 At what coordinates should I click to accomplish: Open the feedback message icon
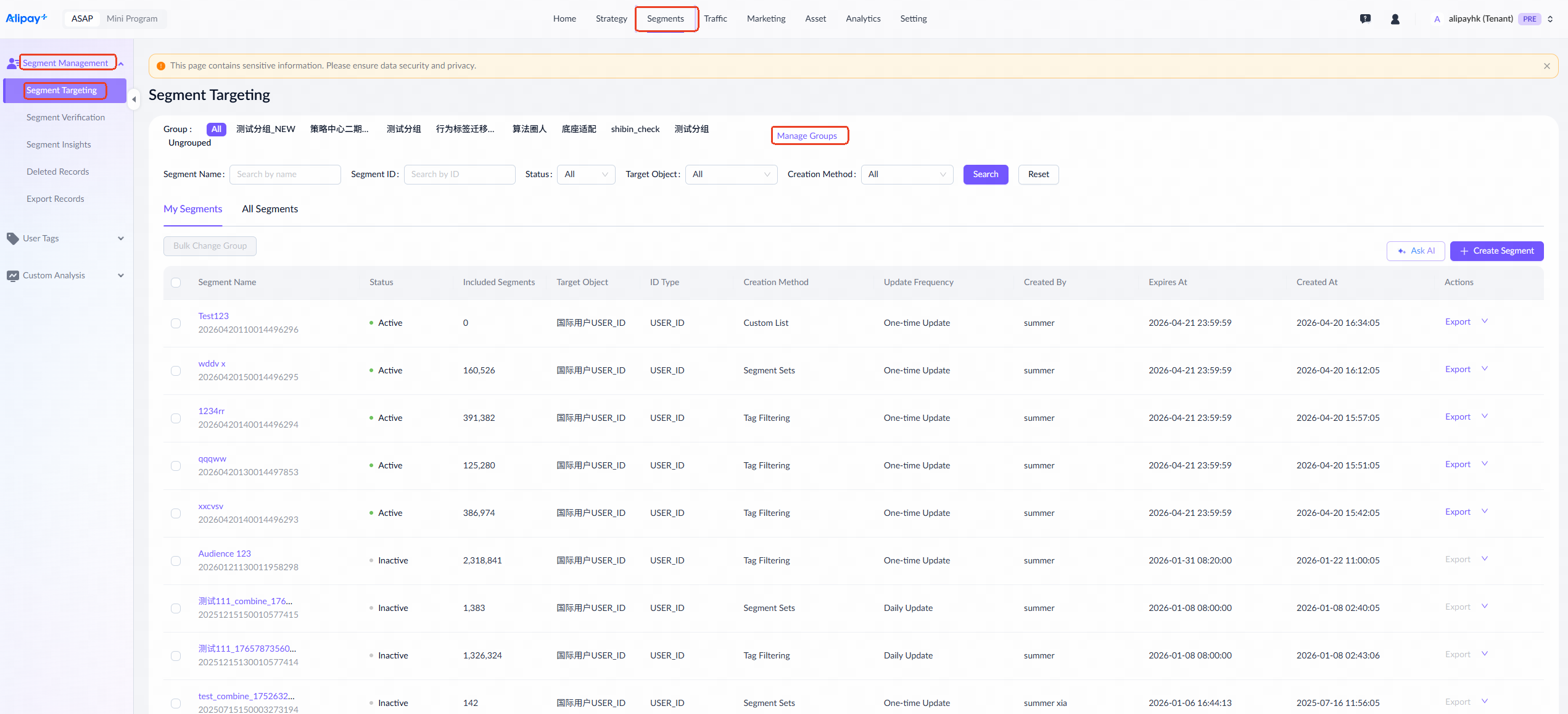[1365, 19]
